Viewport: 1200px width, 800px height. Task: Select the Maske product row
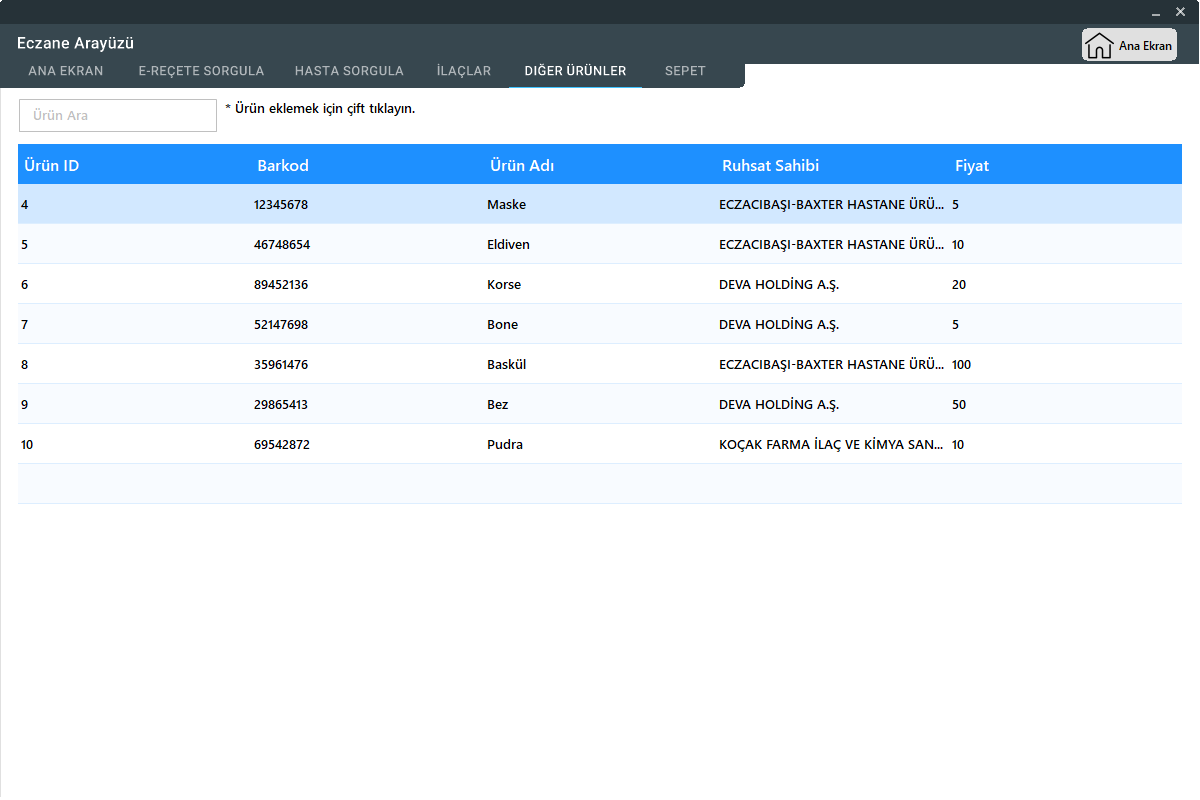pos(506,205)
